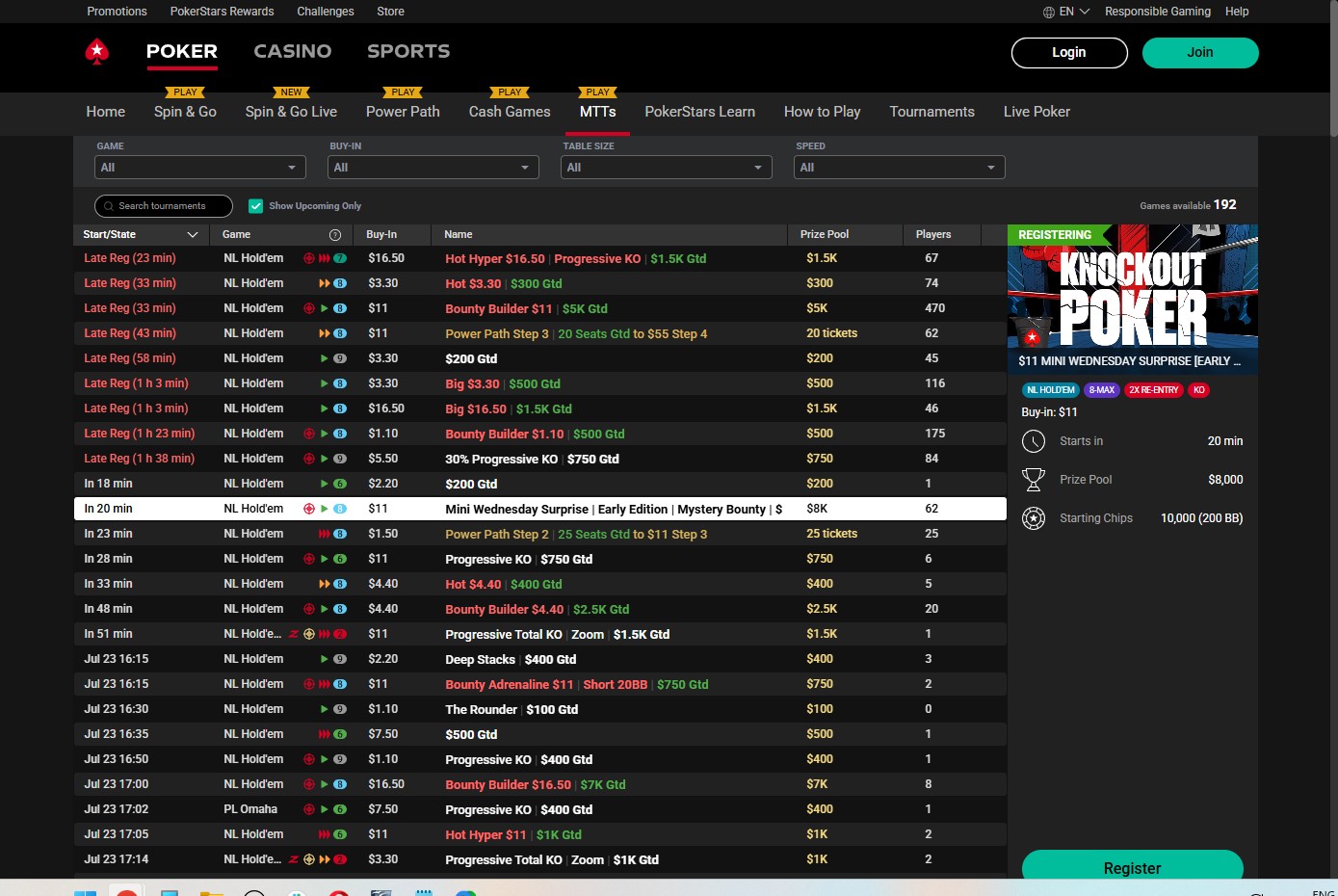Open the GAME filter dropdown
The image size is (1338, 896).
pyautogui.click(x=200, y=168)
